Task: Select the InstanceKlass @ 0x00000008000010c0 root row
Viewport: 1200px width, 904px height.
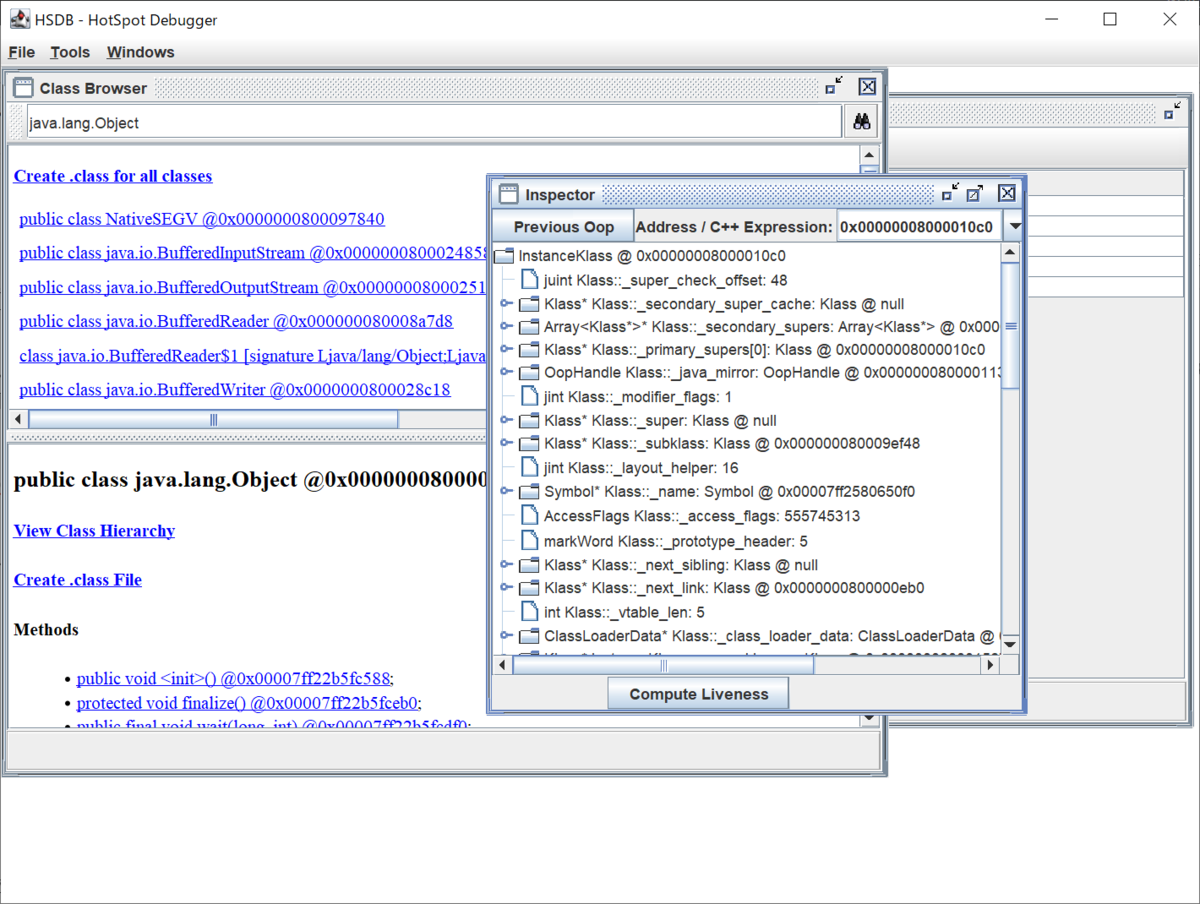Action: coord(651,256)
